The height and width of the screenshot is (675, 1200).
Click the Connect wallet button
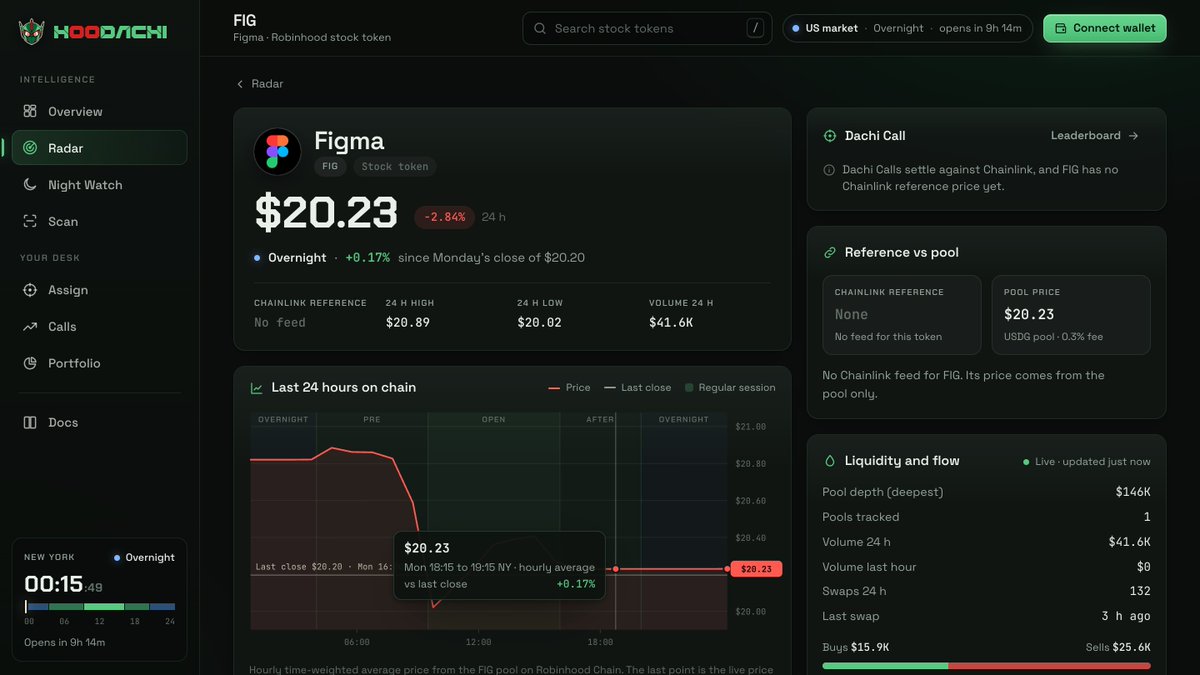1105,28
